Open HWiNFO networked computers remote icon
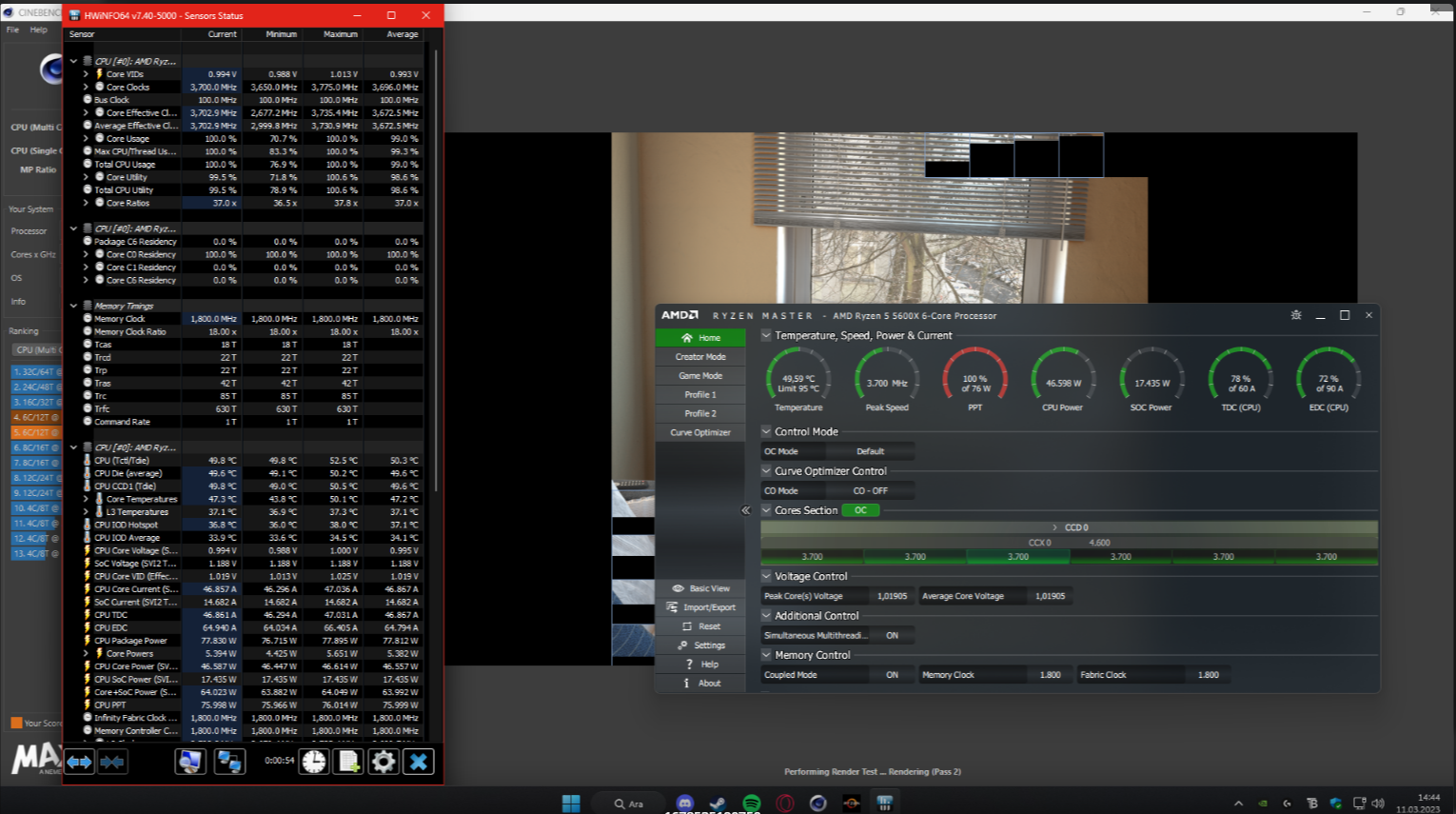Image resolution: width=1456 pixels, height=814 pixels. [229, 761]
